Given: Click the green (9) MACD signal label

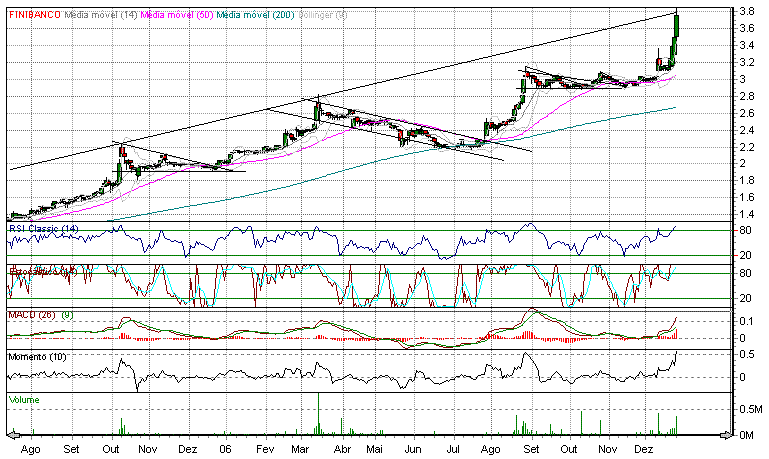Looking at the screenshot, I should click(67, 314).
